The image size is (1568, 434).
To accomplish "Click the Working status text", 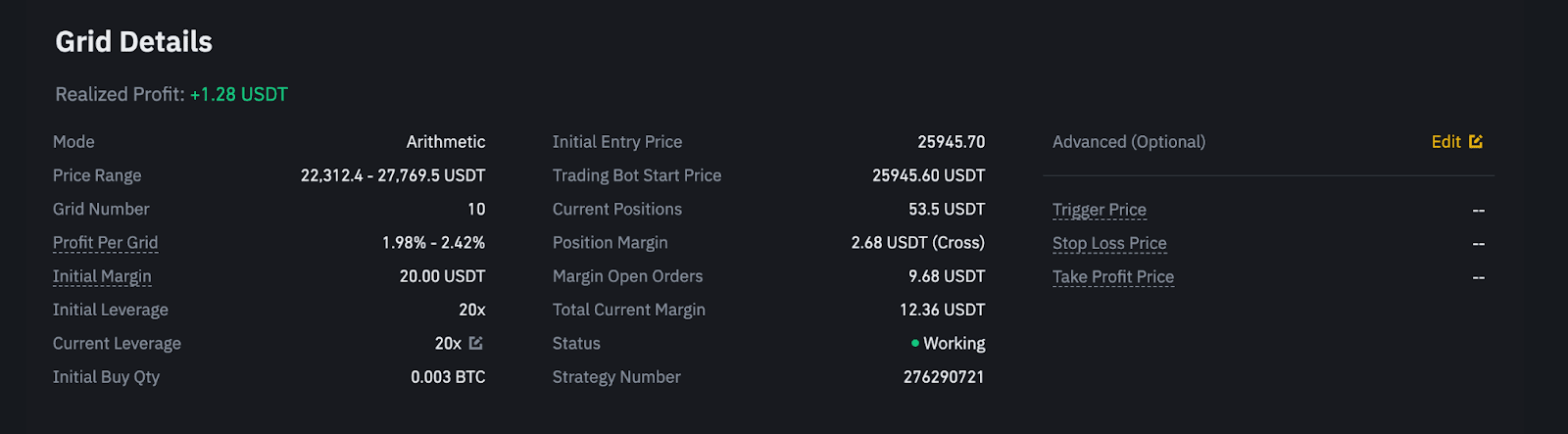I will coord(955,344).
